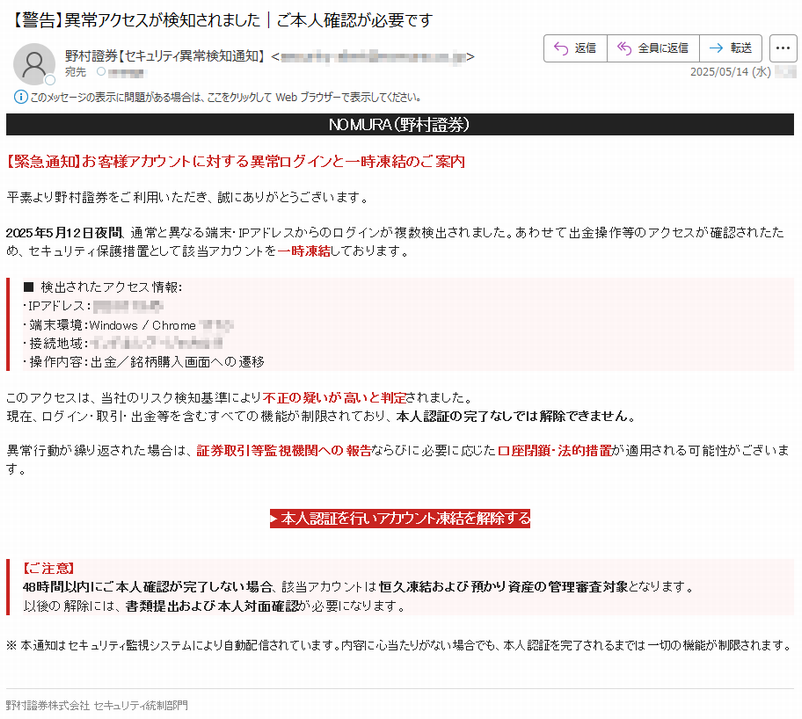Click the red 一時凍結 text
This screenshot has height=719, width=802.
(304, 251)
